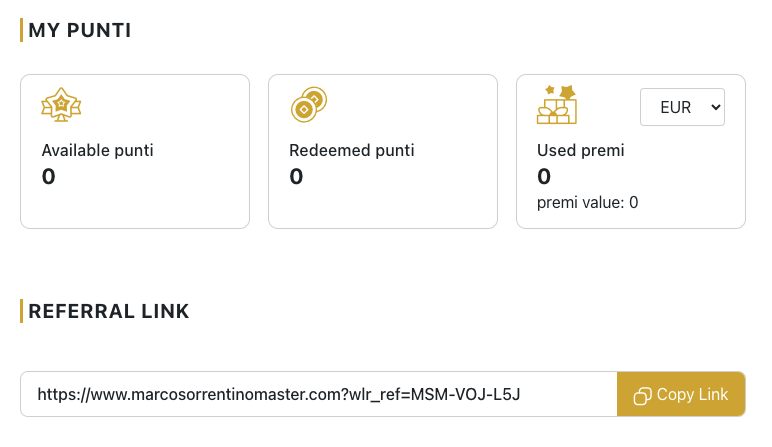Click the Copy Link button
772x447 pixels.
pyautogui.click(x=681, y=394)
